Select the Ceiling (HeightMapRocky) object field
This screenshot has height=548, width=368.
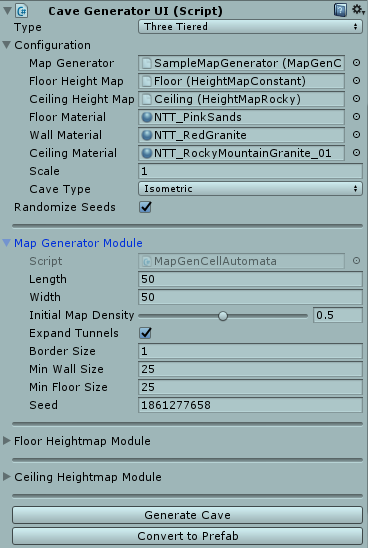point(241,99)
